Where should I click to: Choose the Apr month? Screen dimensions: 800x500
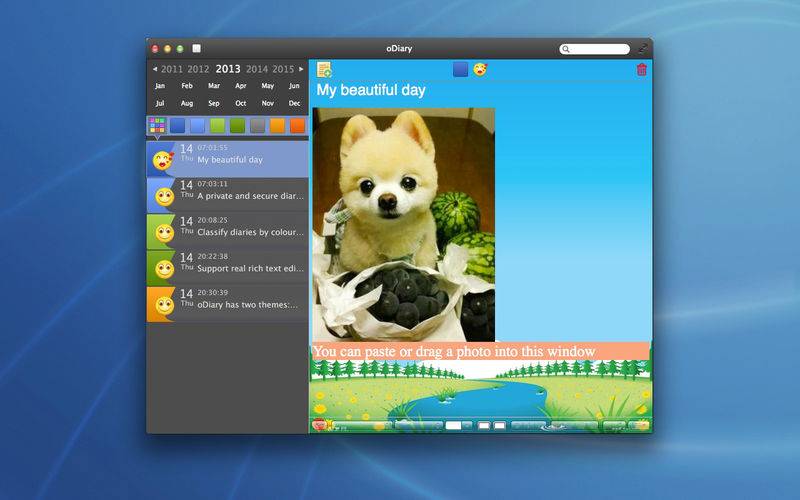click(240, 86)
